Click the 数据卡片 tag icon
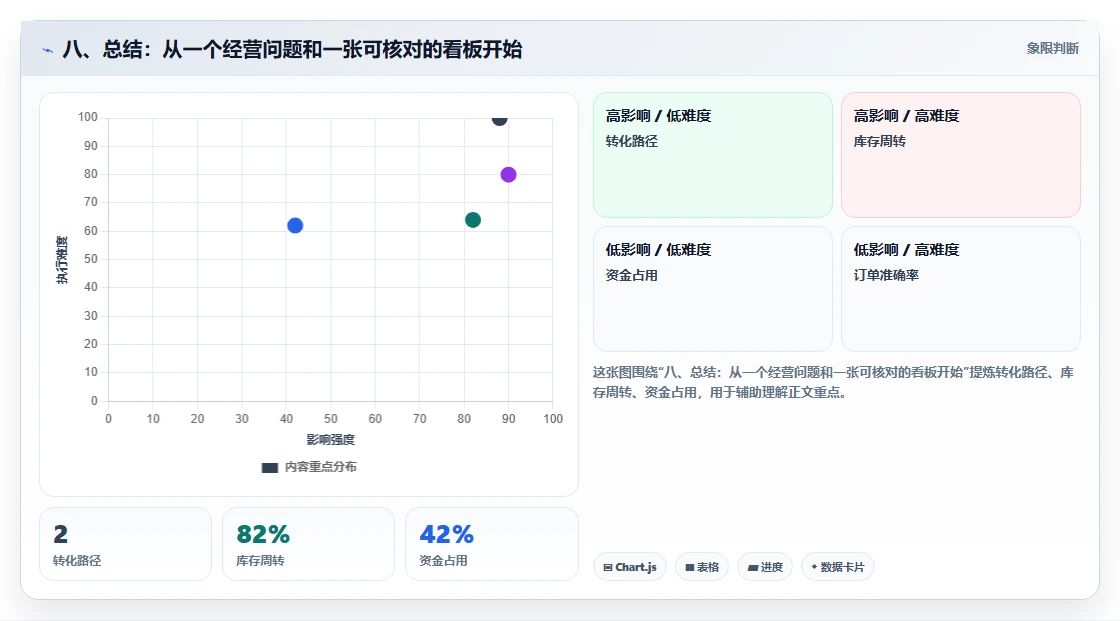 pos(814,567)
